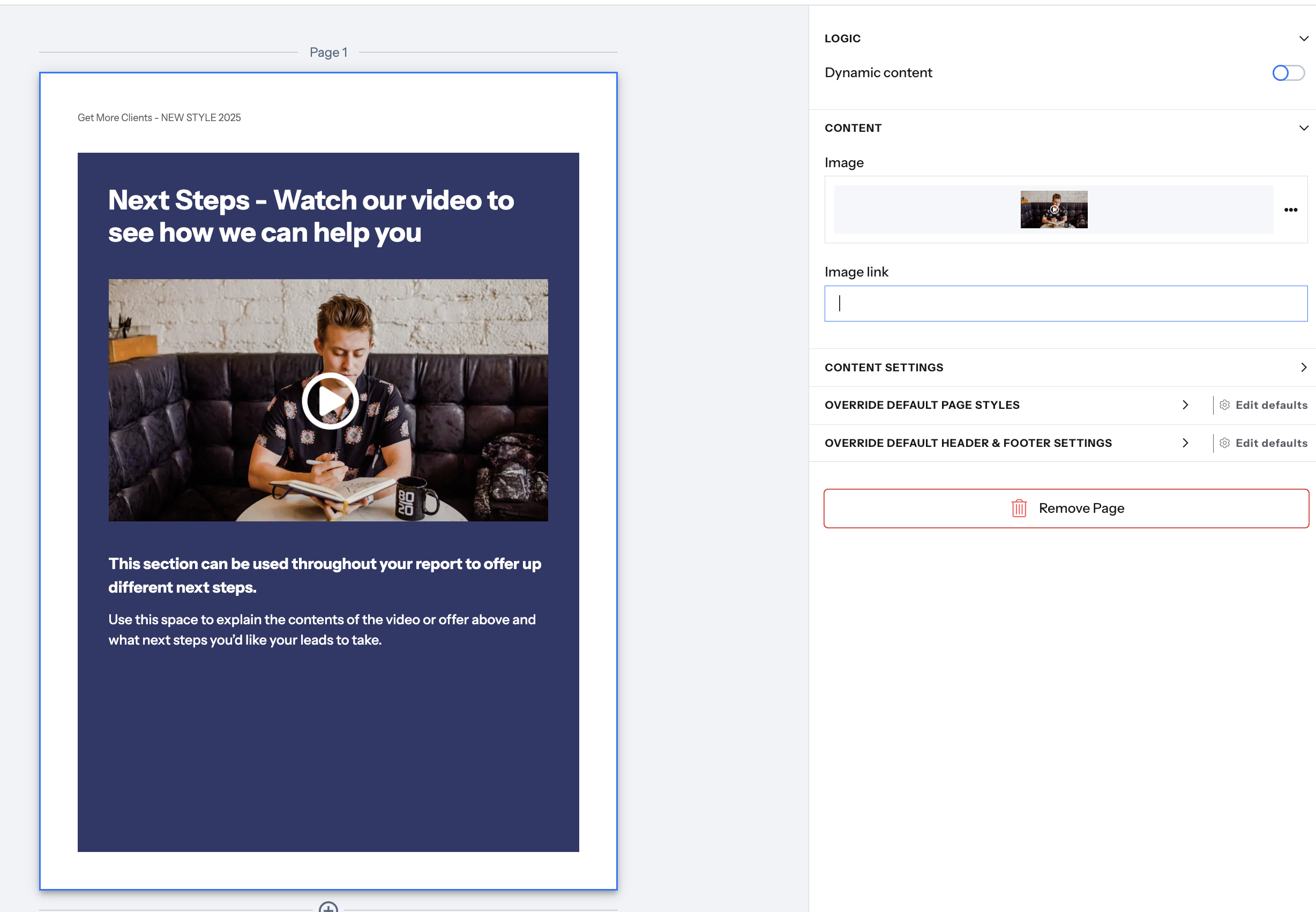This screenshot has height=912, width=1316.
Task: Click the trash can icon
Action: point(1019,508)
